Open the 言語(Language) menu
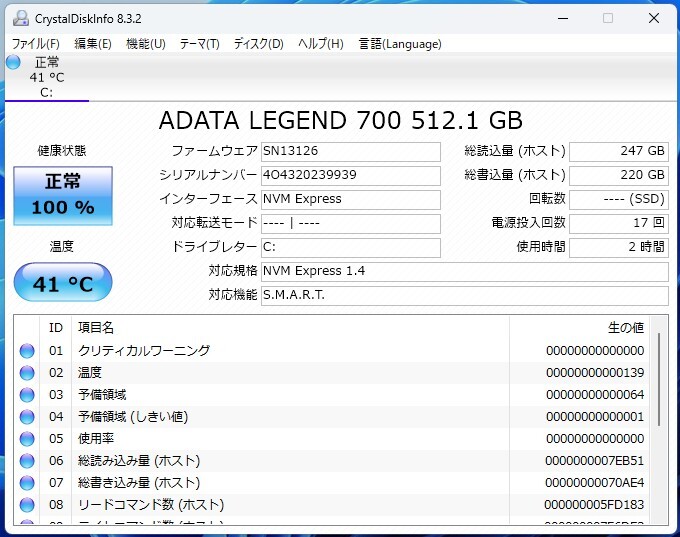The width and height of the screenshot is (680, 537). pyautogui.click(x=400, y=44)
